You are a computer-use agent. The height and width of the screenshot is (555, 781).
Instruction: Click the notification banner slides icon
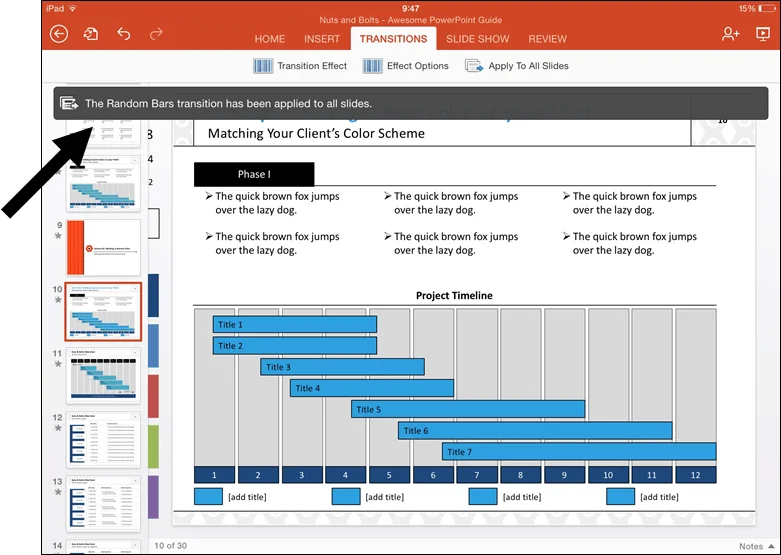point(69,103)
